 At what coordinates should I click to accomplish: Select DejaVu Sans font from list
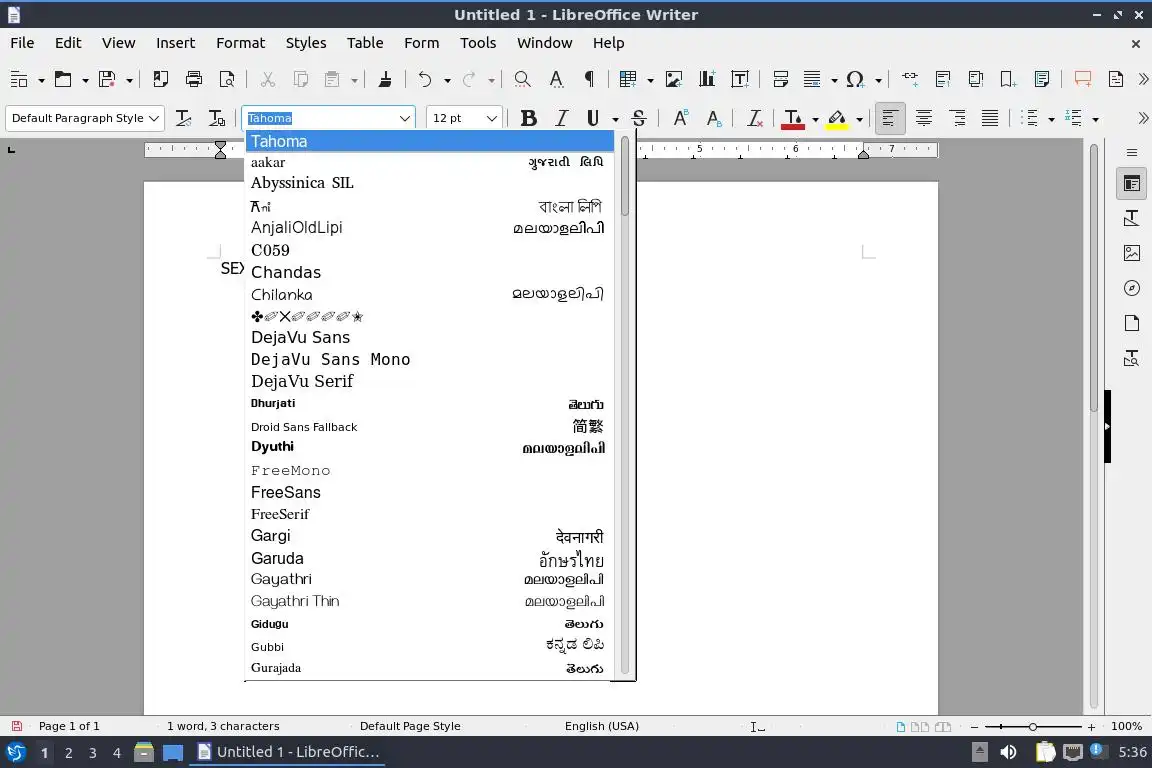pyautogui.click(x=429, y=337)
